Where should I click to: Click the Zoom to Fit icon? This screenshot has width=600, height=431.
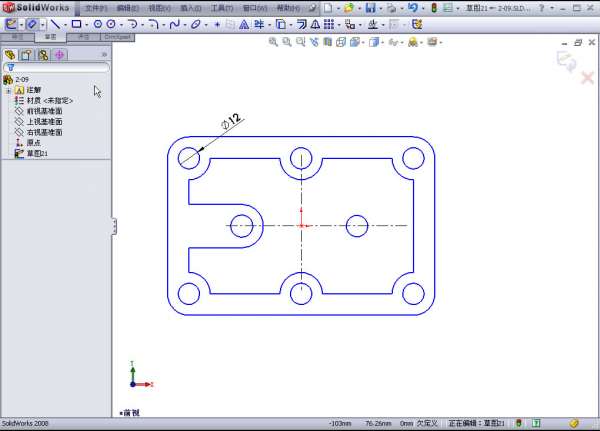[273, 43]
